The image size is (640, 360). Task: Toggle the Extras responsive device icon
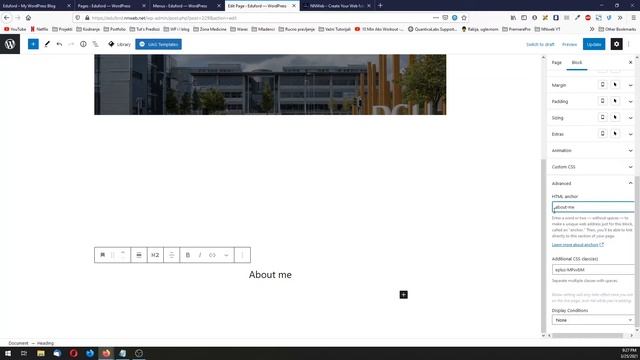(x=602, y=134)
